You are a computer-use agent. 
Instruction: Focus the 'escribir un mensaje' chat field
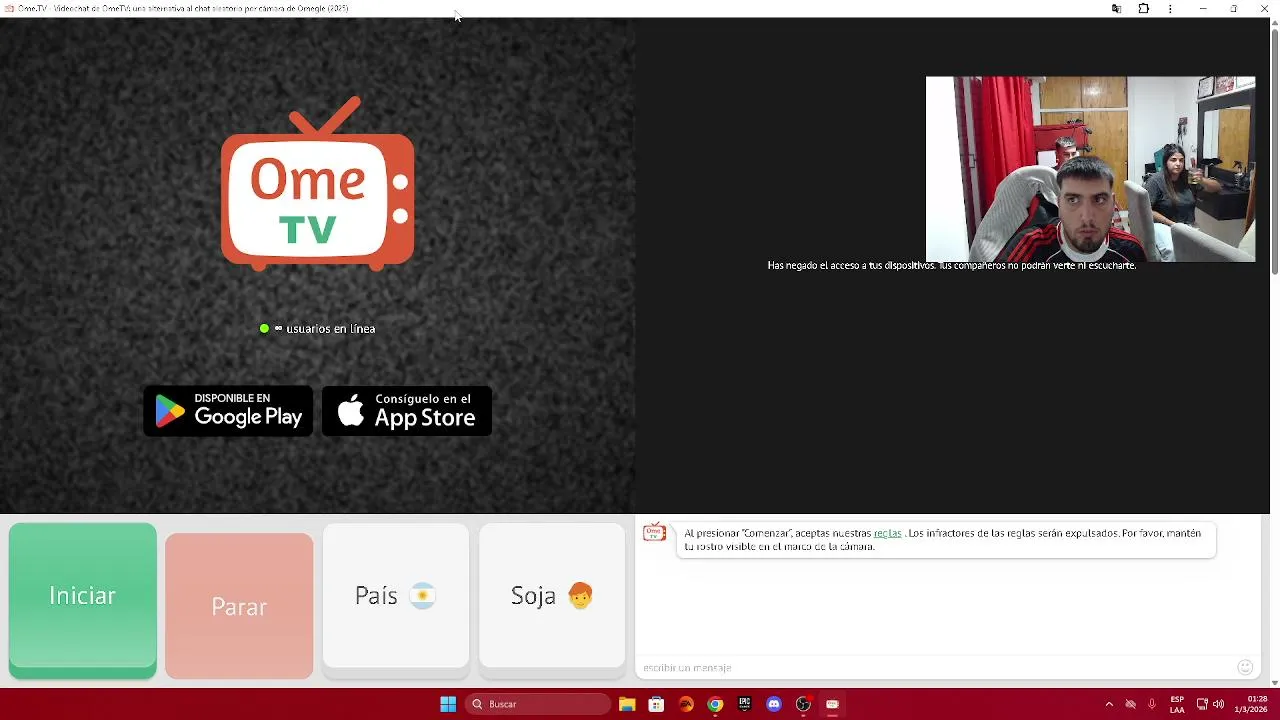935,667
